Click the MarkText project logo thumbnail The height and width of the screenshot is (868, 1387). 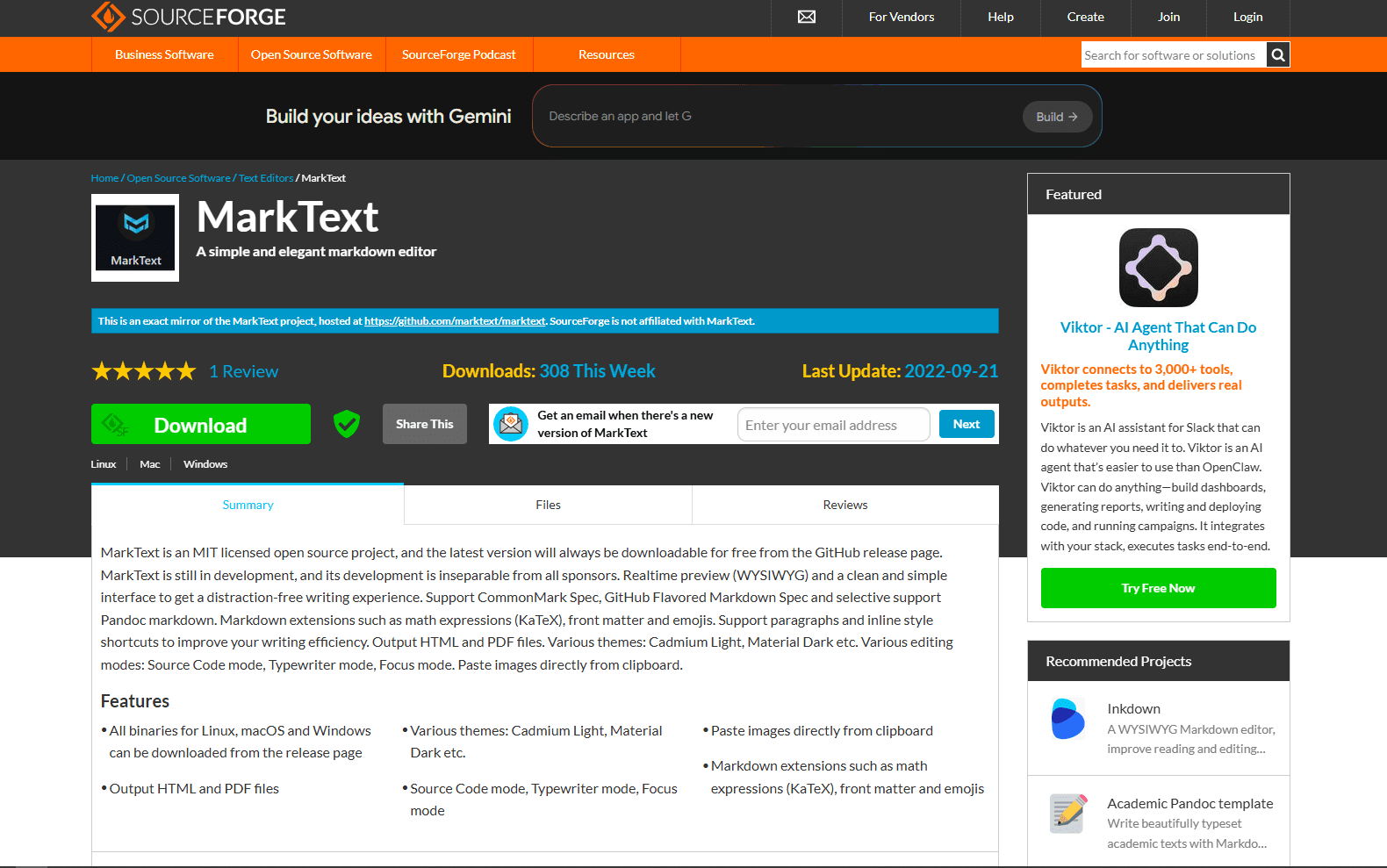tap(135, 238)
